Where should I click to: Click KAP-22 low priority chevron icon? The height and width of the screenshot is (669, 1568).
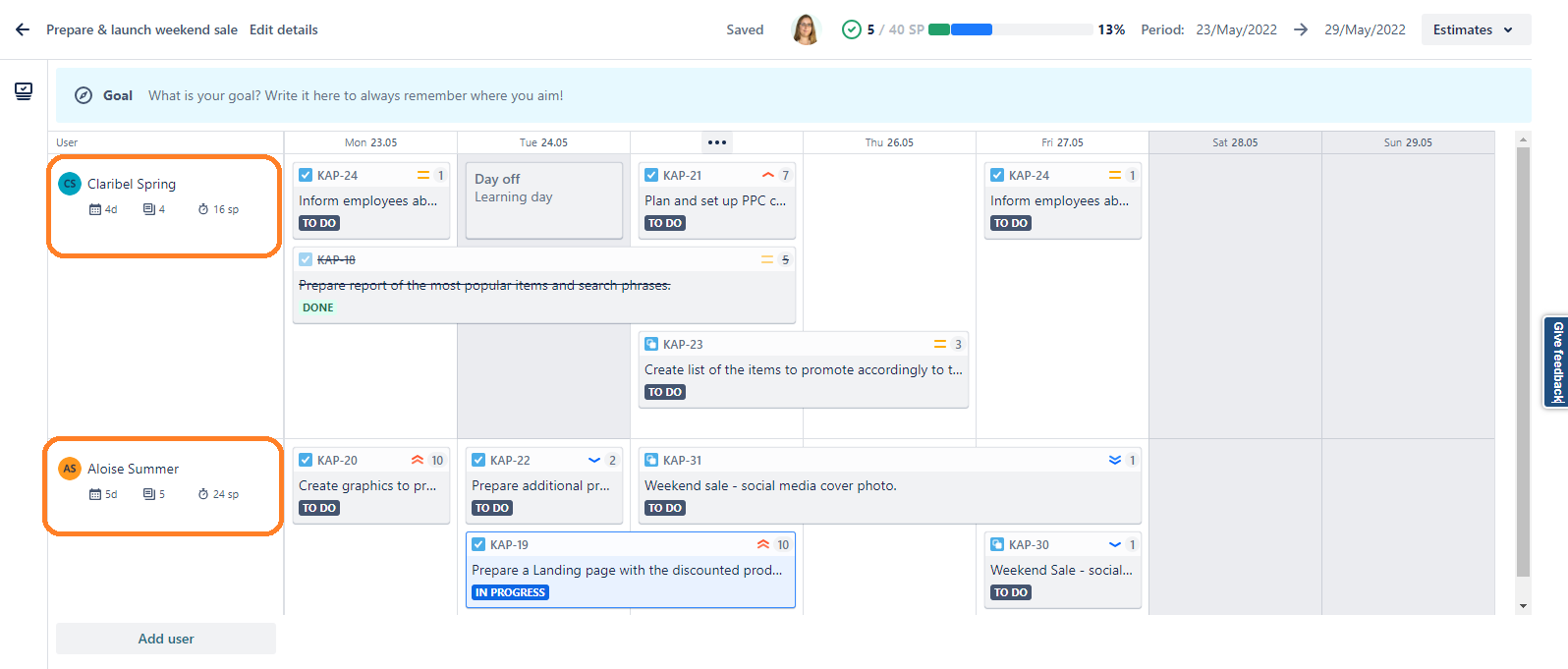[x=594, y=460]
